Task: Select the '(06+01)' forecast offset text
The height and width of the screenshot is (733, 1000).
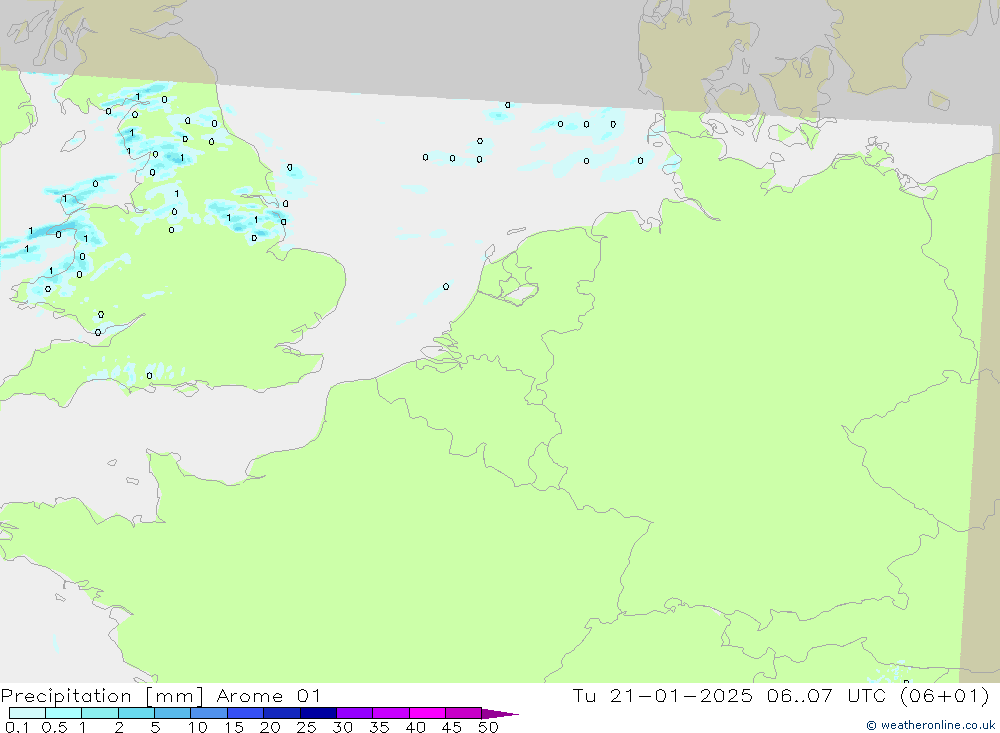Action: (945, 696)
